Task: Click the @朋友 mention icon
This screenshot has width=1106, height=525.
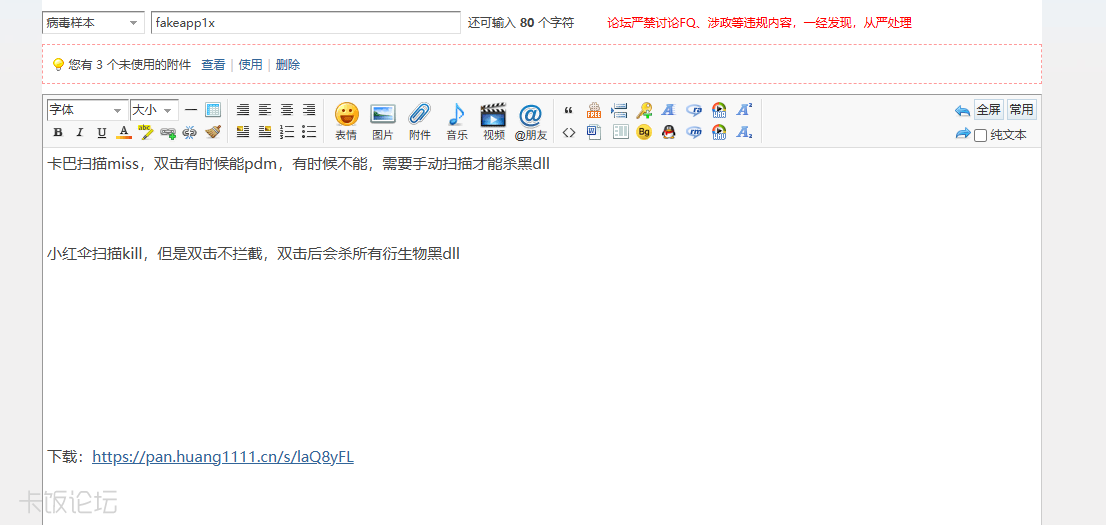Action: 531,121
